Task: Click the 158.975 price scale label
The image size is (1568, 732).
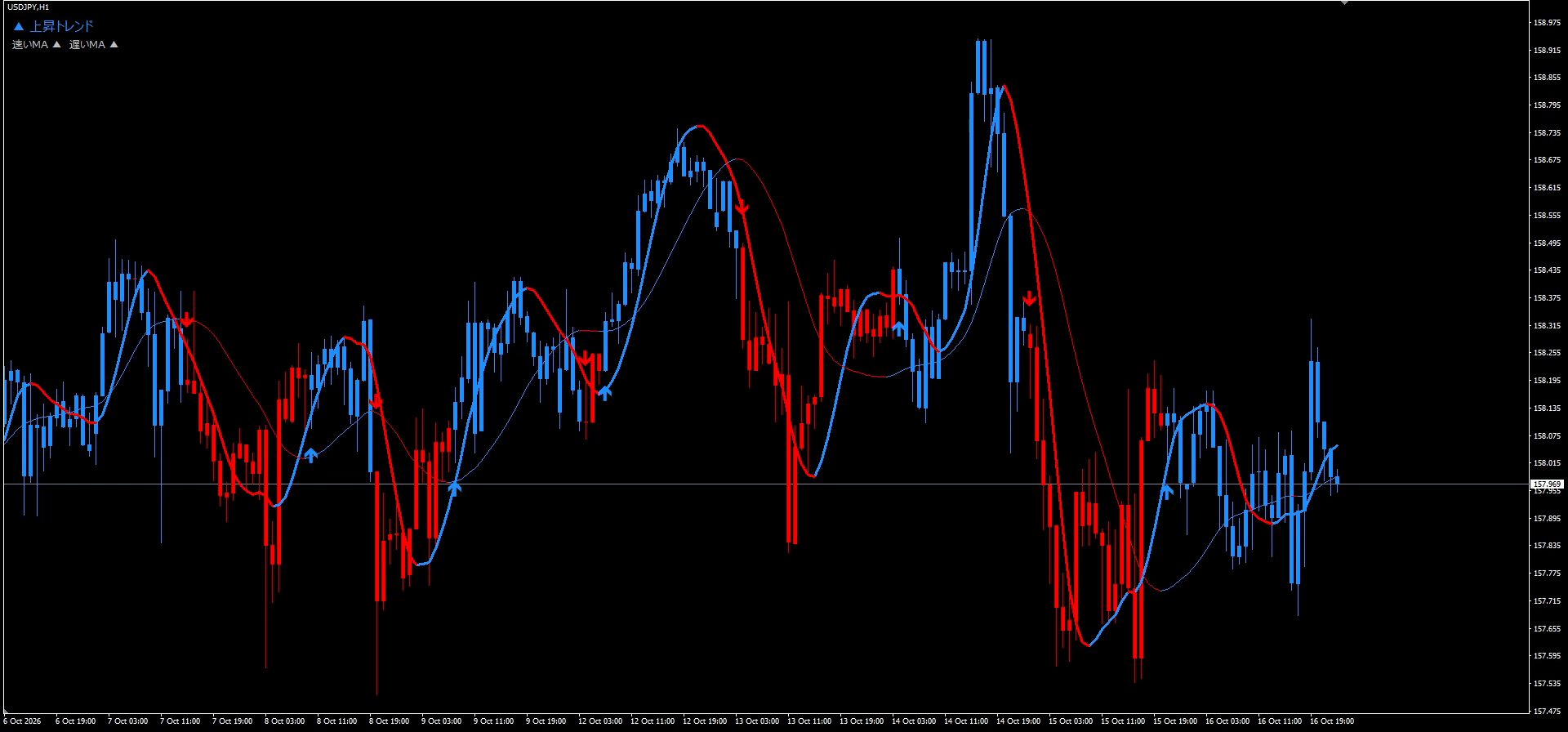Action: (1547, 23)
